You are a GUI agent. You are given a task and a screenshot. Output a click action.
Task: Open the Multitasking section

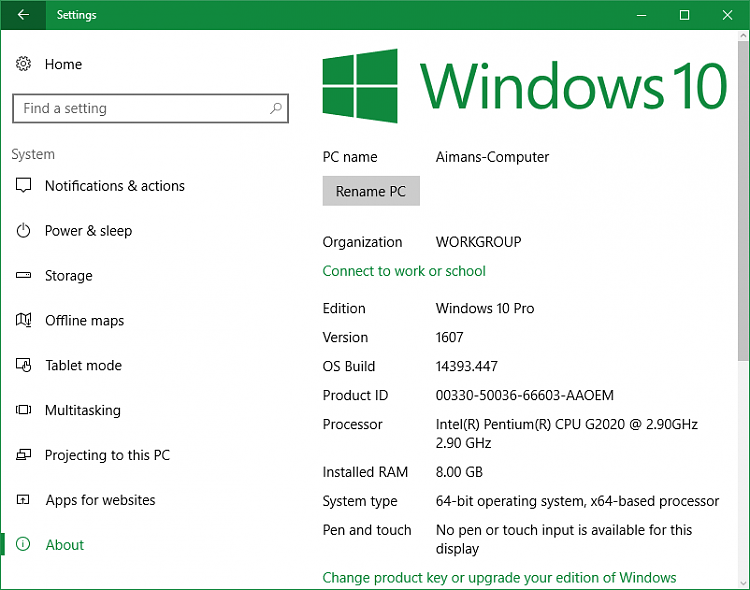[83, 410]
